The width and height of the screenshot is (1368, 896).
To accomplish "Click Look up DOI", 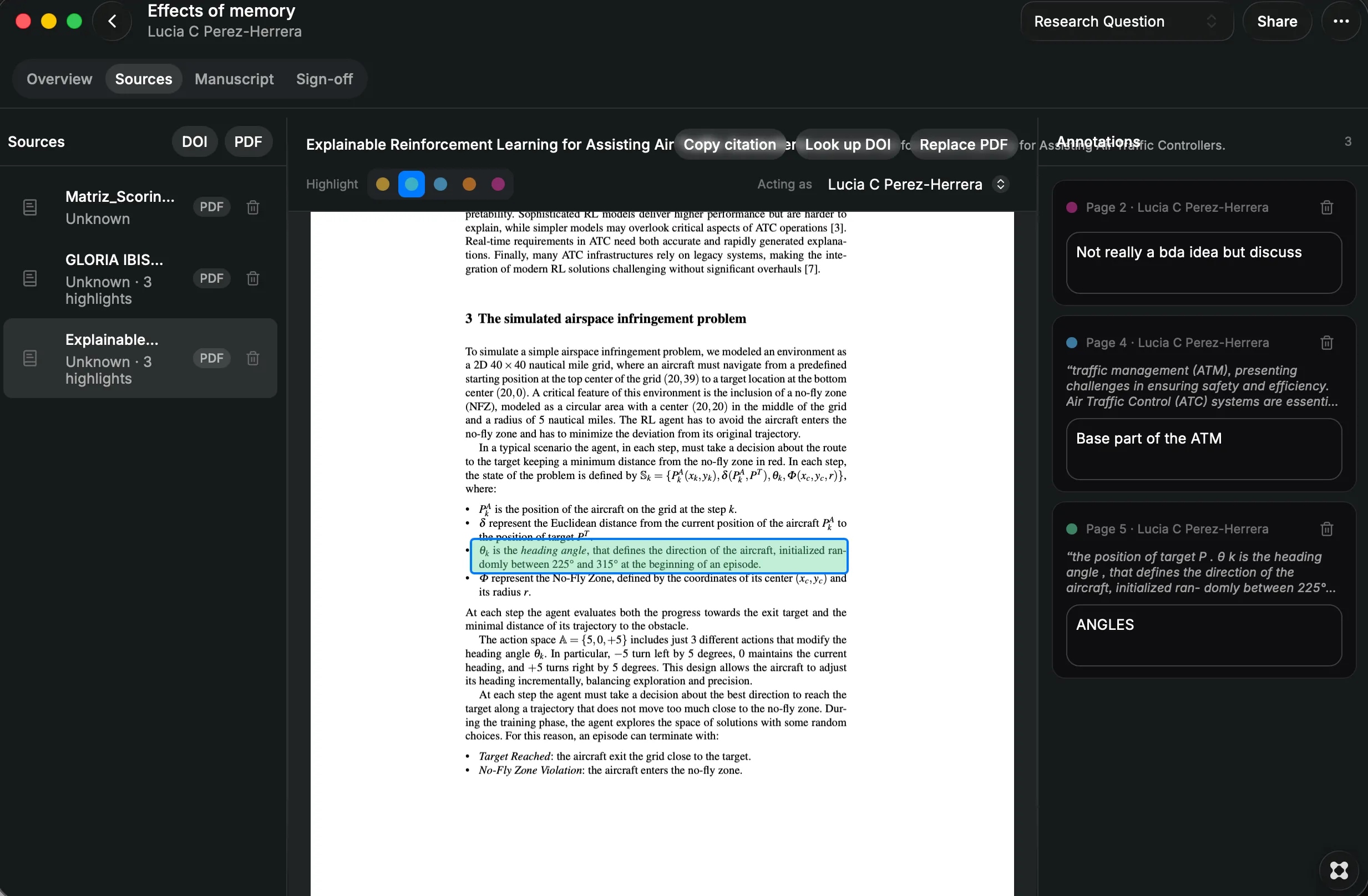I will 847,145.
